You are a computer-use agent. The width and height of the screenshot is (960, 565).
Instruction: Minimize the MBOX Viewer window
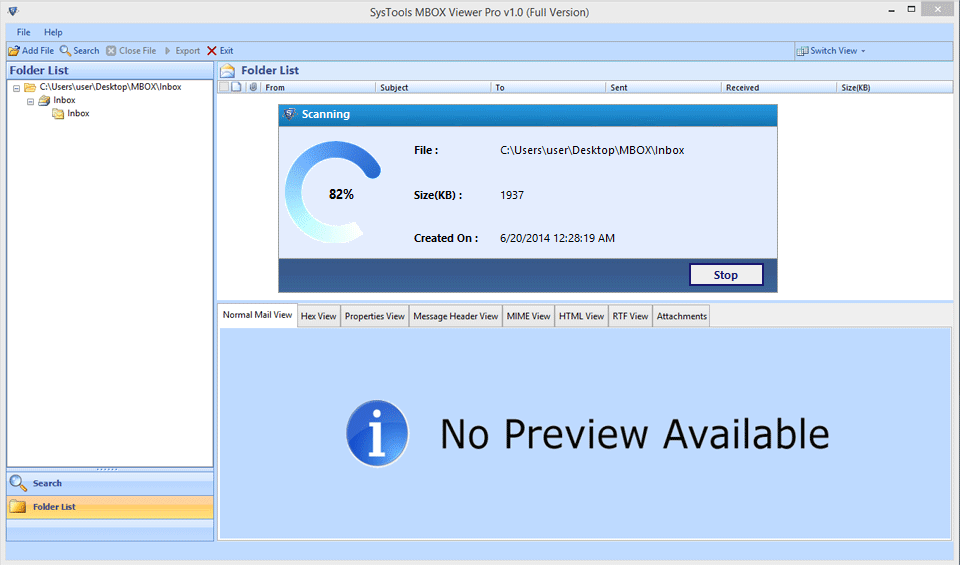891,10
